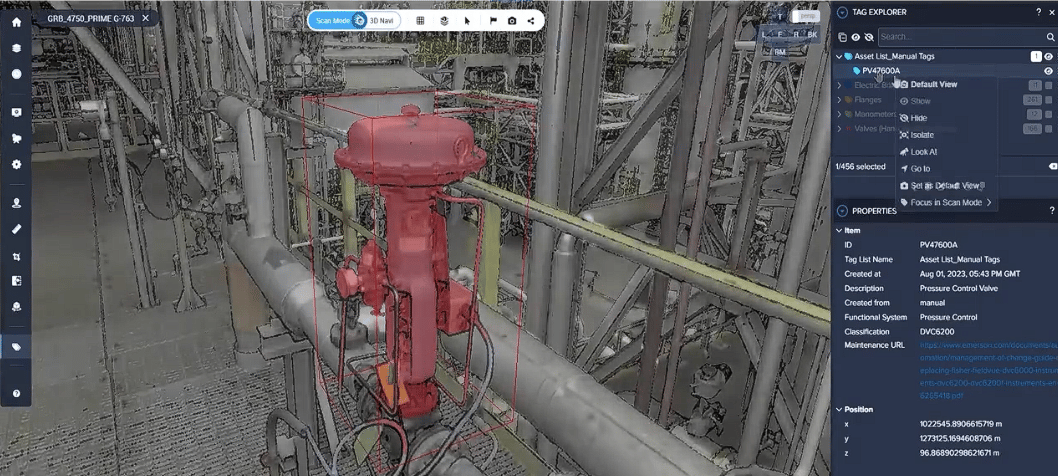1058x476 pixels.
Task: Collapse the Asset List_Manual Tags tree
Action: pyautogui.click(x=839, y=57)
